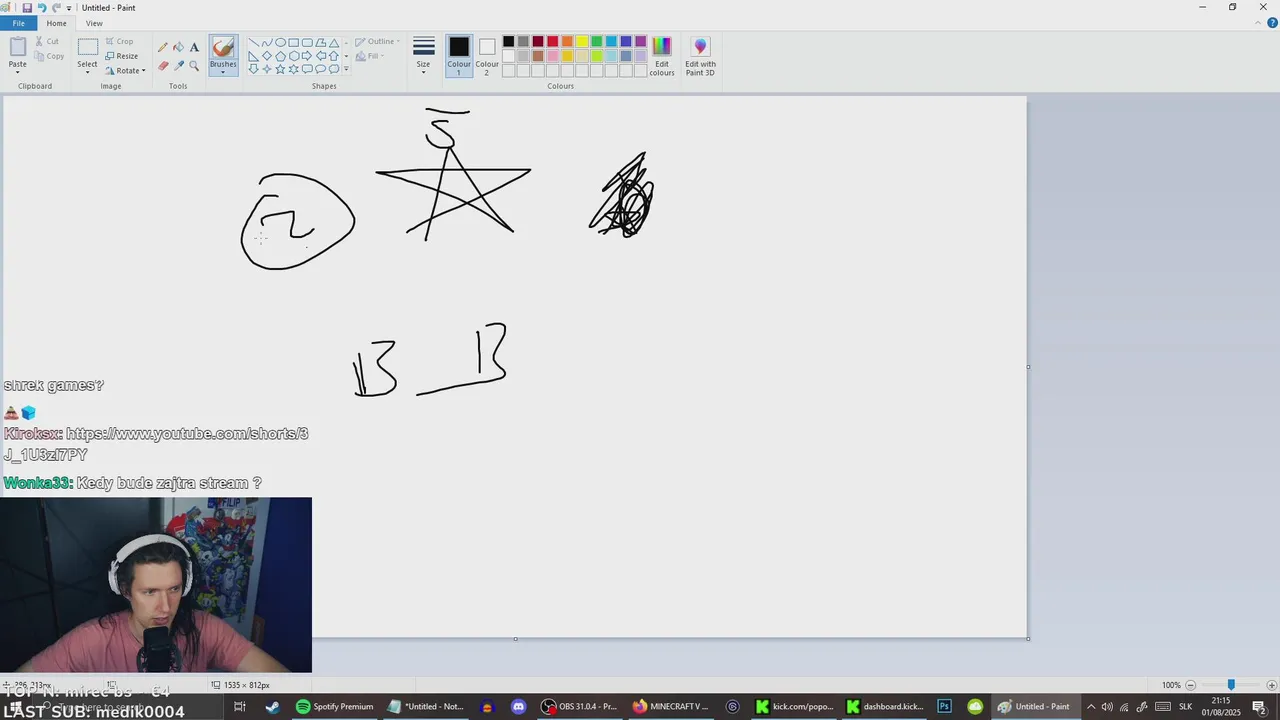Click the zoom in plus button

pyautogui.click(x=1271, y=685)
